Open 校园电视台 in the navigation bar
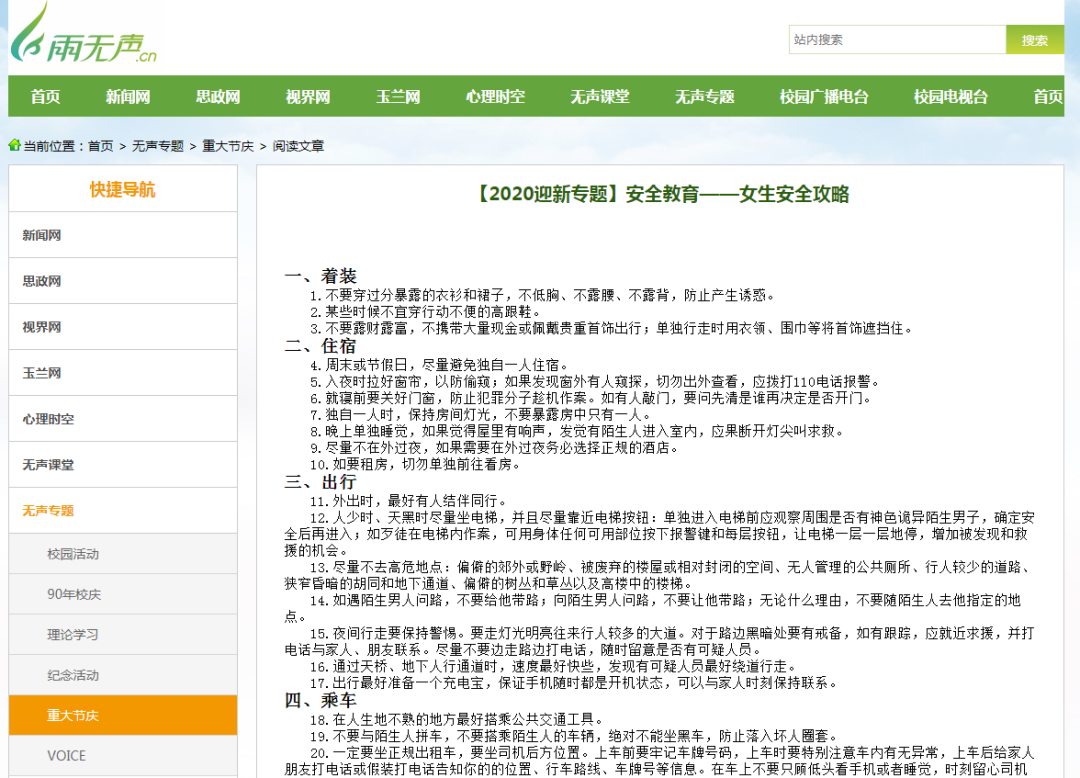The height and width of the screenshot is (778, 1080). tap(950, 97)
